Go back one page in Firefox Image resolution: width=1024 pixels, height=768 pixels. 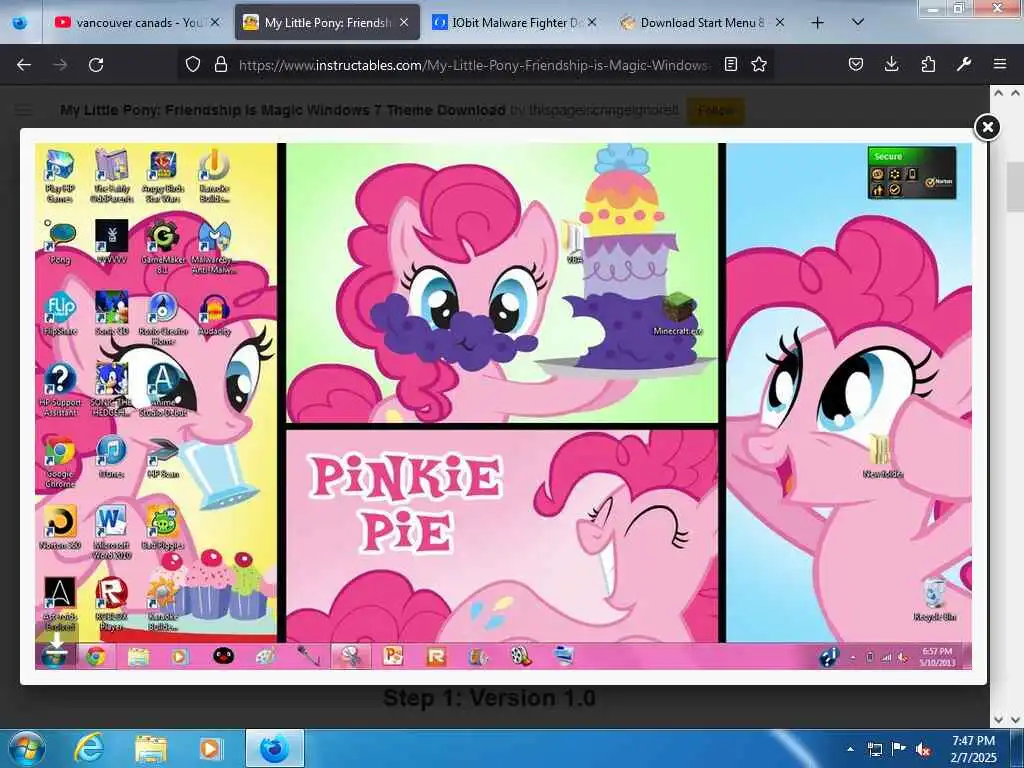24,65
